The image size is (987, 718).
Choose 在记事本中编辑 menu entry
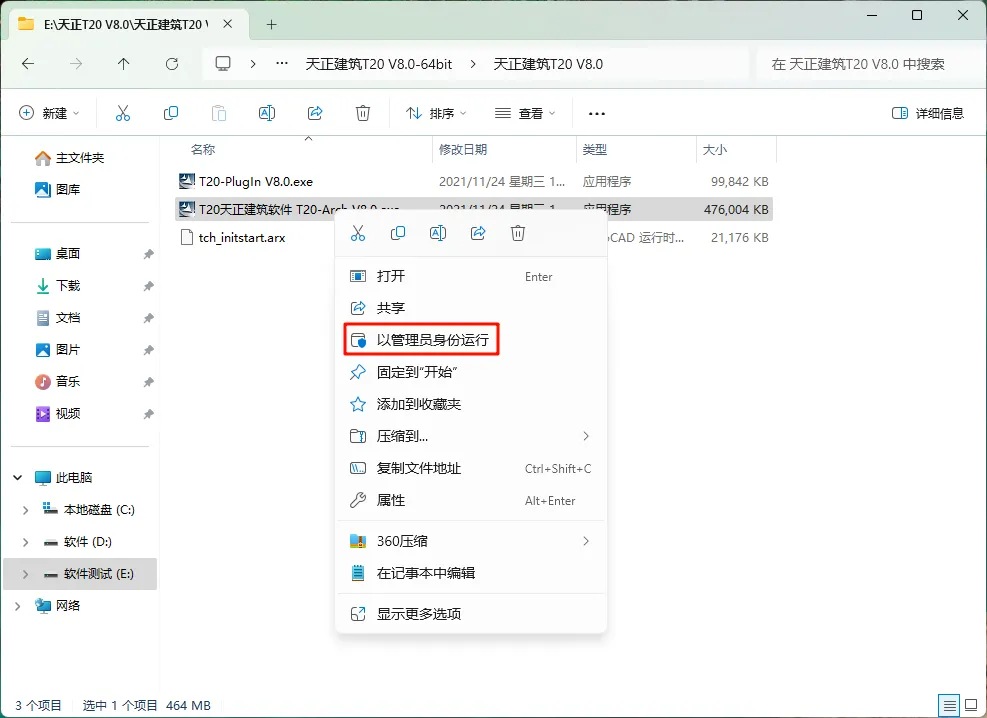[471, 573]
